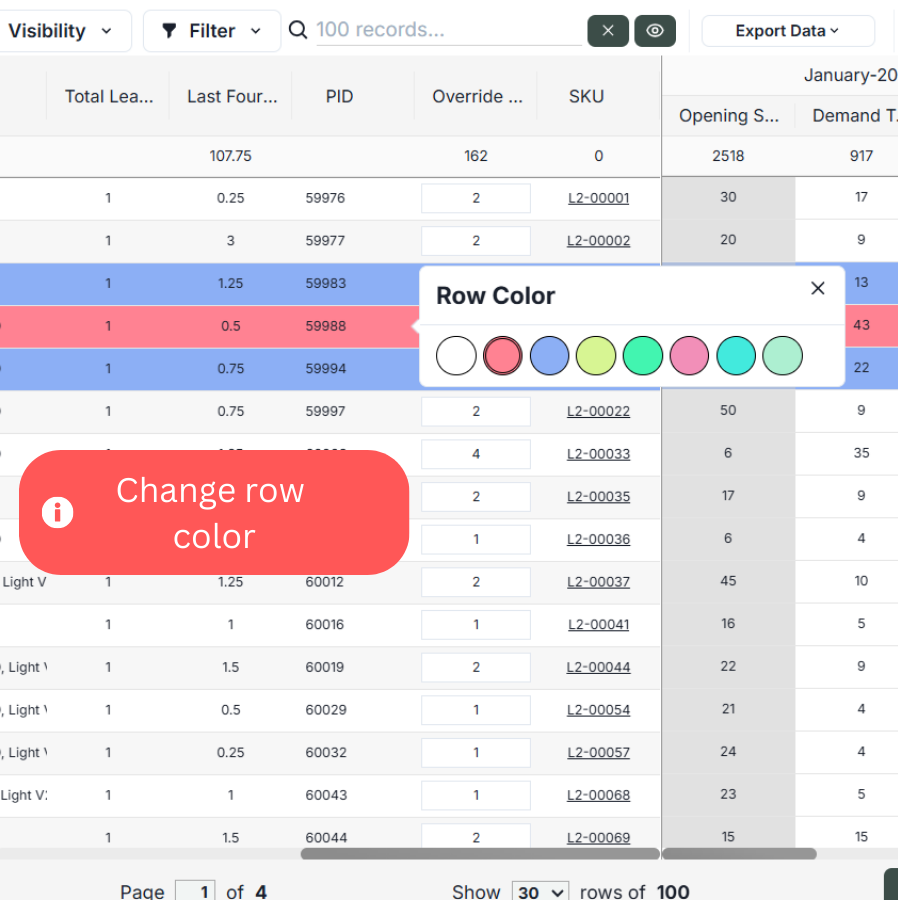Open SKU link L2-00001
The image size is (898, 900).
(x=598, y=198)
